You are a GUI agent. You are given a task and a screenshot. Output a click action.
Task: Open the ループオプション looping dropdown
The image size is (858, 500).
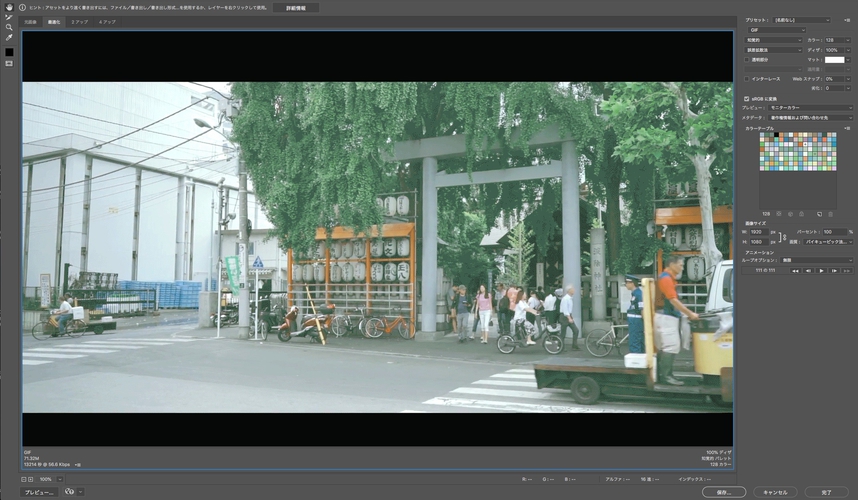click(x=817, y=260)
